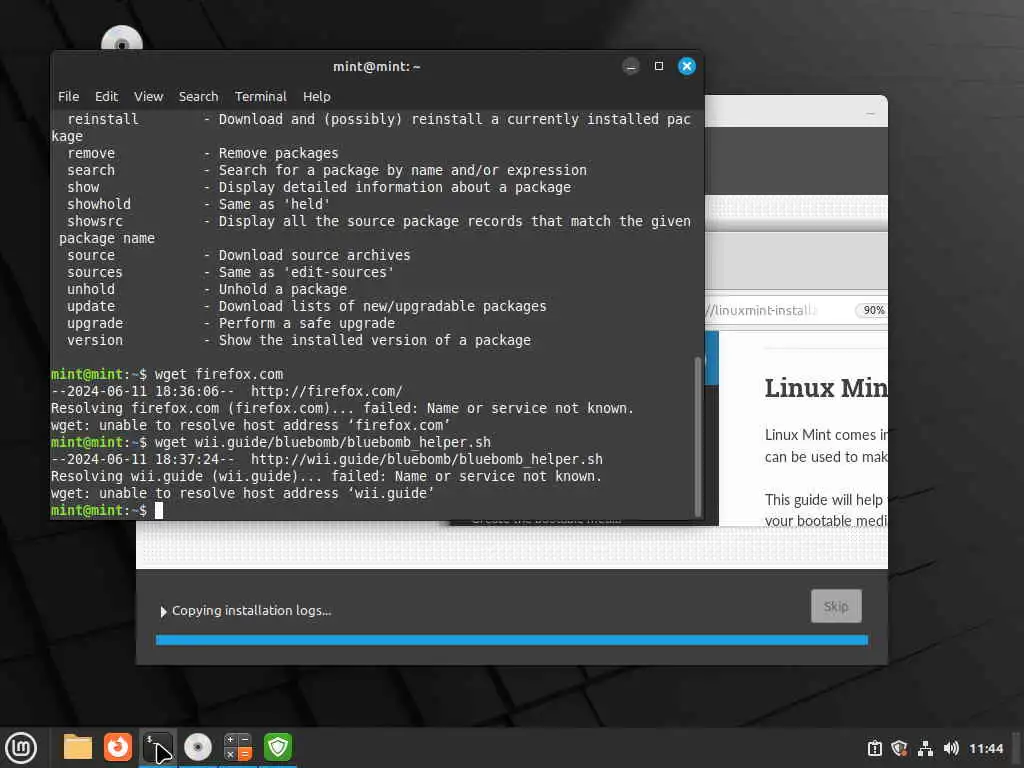Open the terminal Terminal menu
1024x768 pixels.
pos(261,97)
